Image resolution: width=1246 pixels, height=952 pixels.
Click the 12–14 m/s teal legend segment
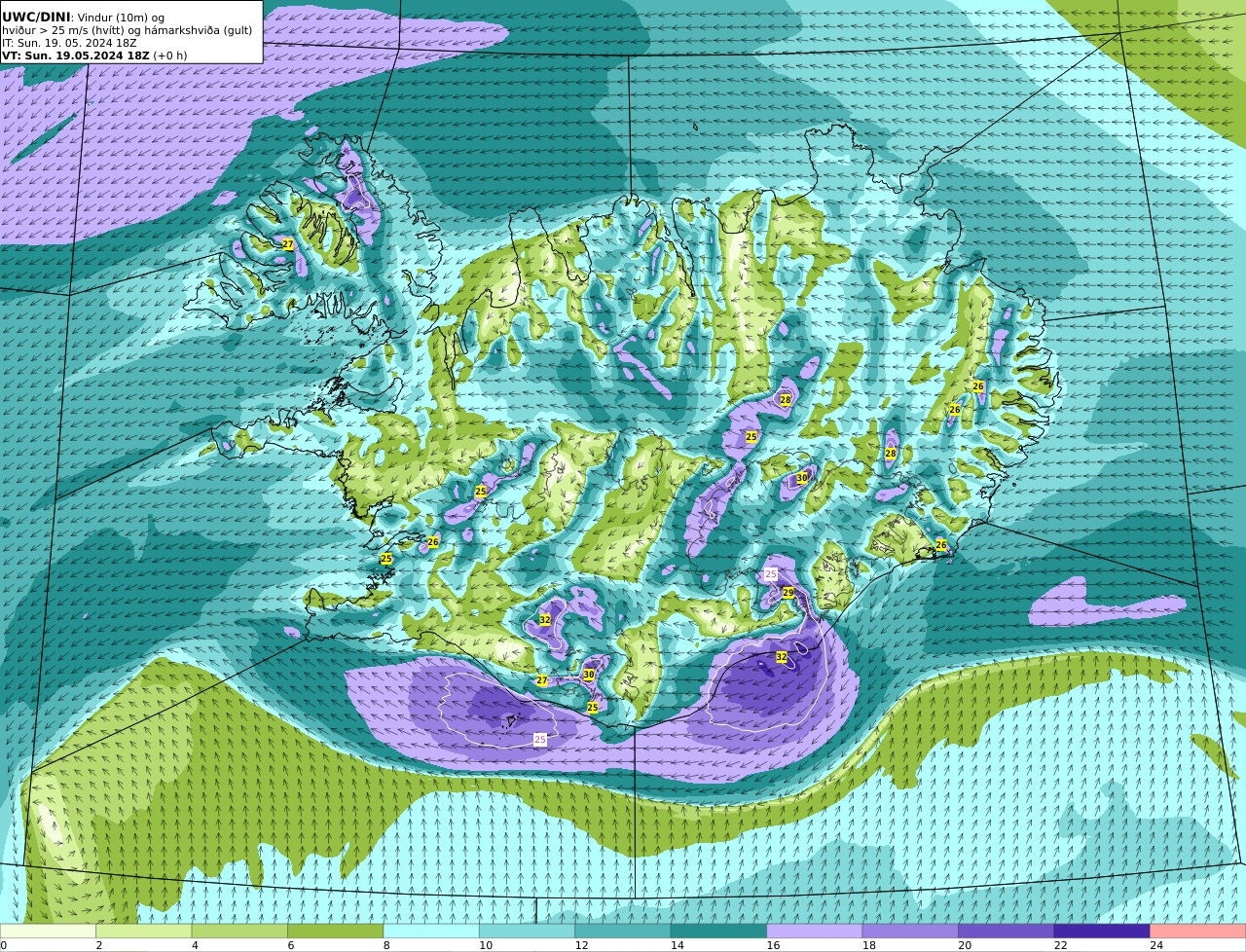point(623,932)
